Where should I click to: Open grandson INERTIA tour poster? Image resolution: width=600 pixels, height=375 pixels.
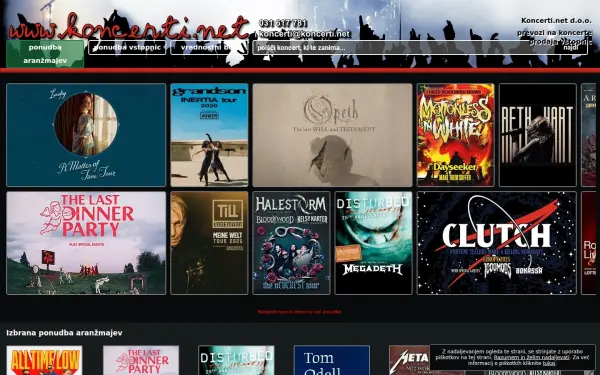[x=209, y=135]
